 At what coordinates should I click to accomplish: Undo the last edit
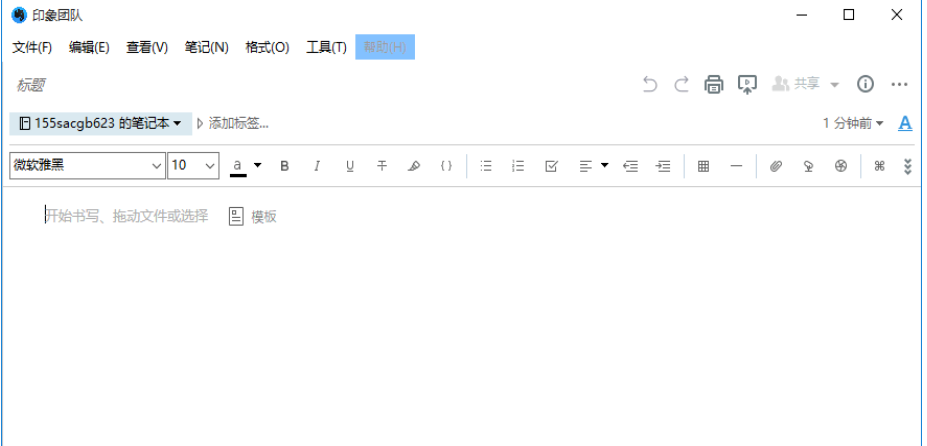pos(650,85)
